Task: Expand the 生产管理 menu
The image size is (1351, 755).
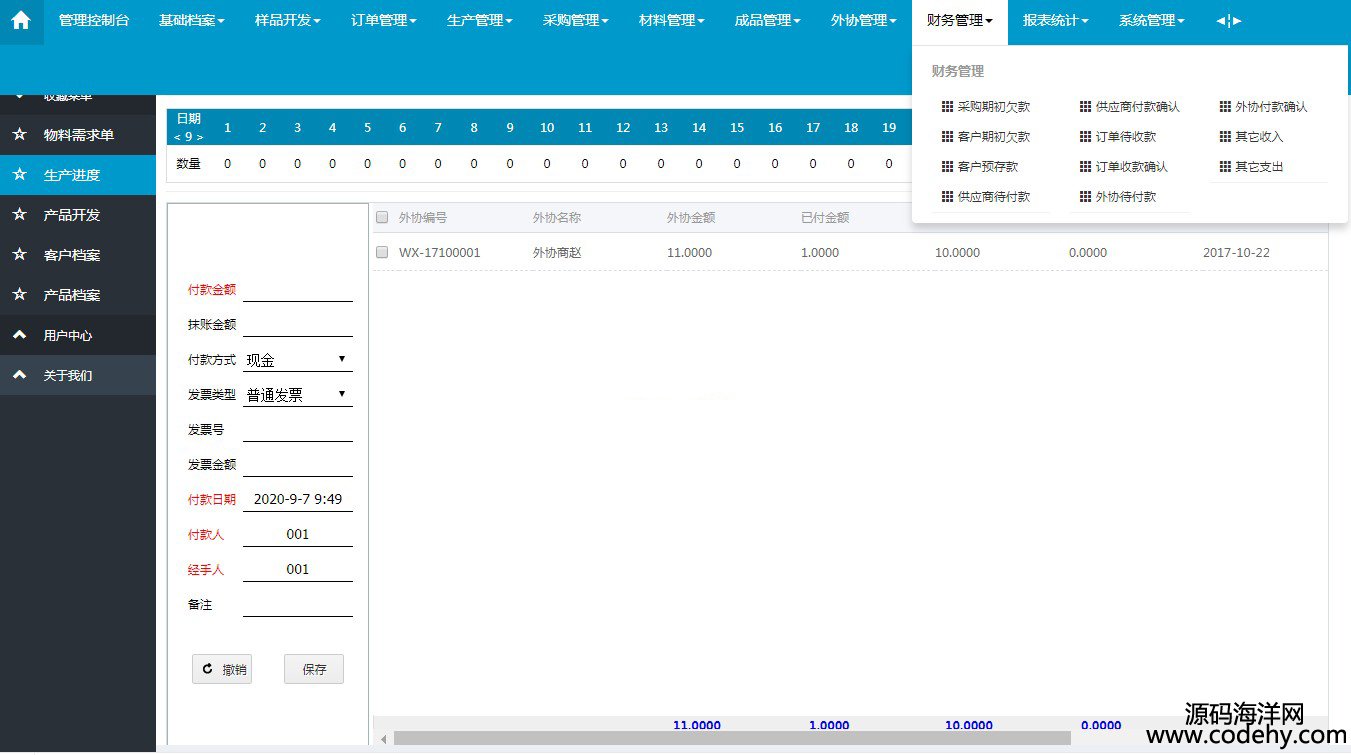Action: [479, 21]
